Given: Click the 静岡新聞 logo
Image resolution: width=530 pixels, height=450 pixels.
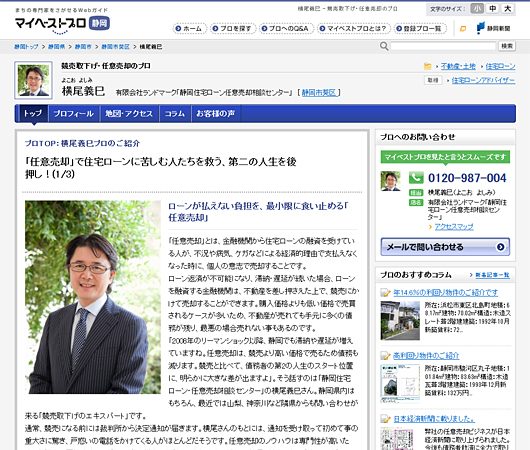Looking at the screenshot, I should click(493, 28).
